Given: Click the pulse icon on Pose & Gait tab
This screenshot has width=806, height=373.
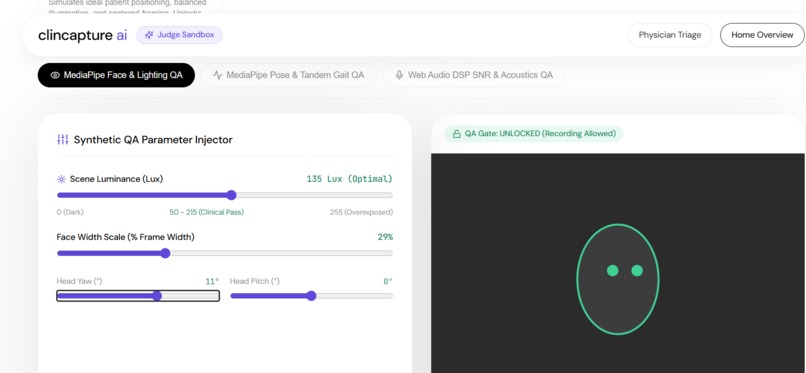Looking at the screenshot, I should pyautogui.click(x=217, y=75).
